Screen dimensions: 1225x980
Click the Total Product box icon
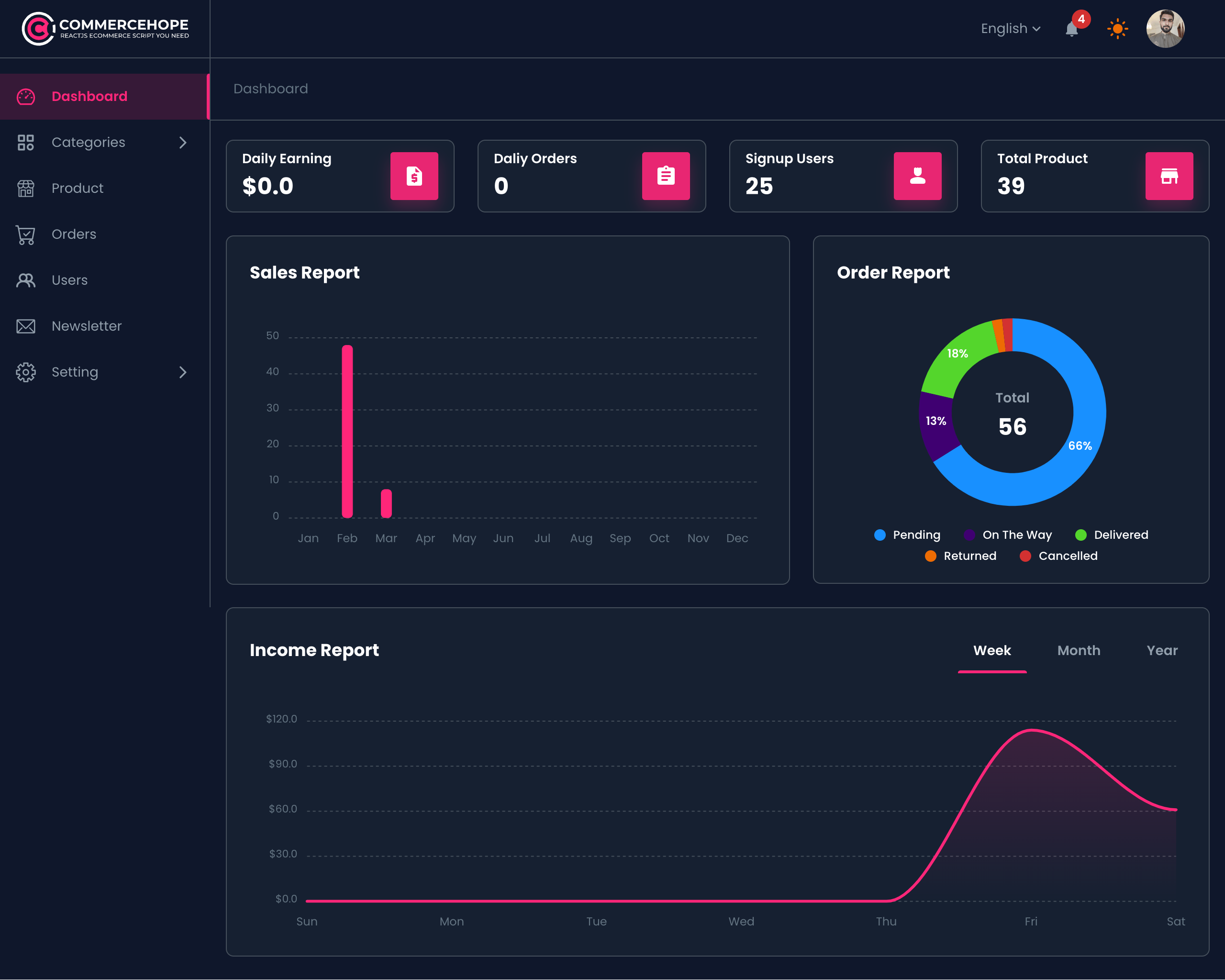tap(1169, 177)
